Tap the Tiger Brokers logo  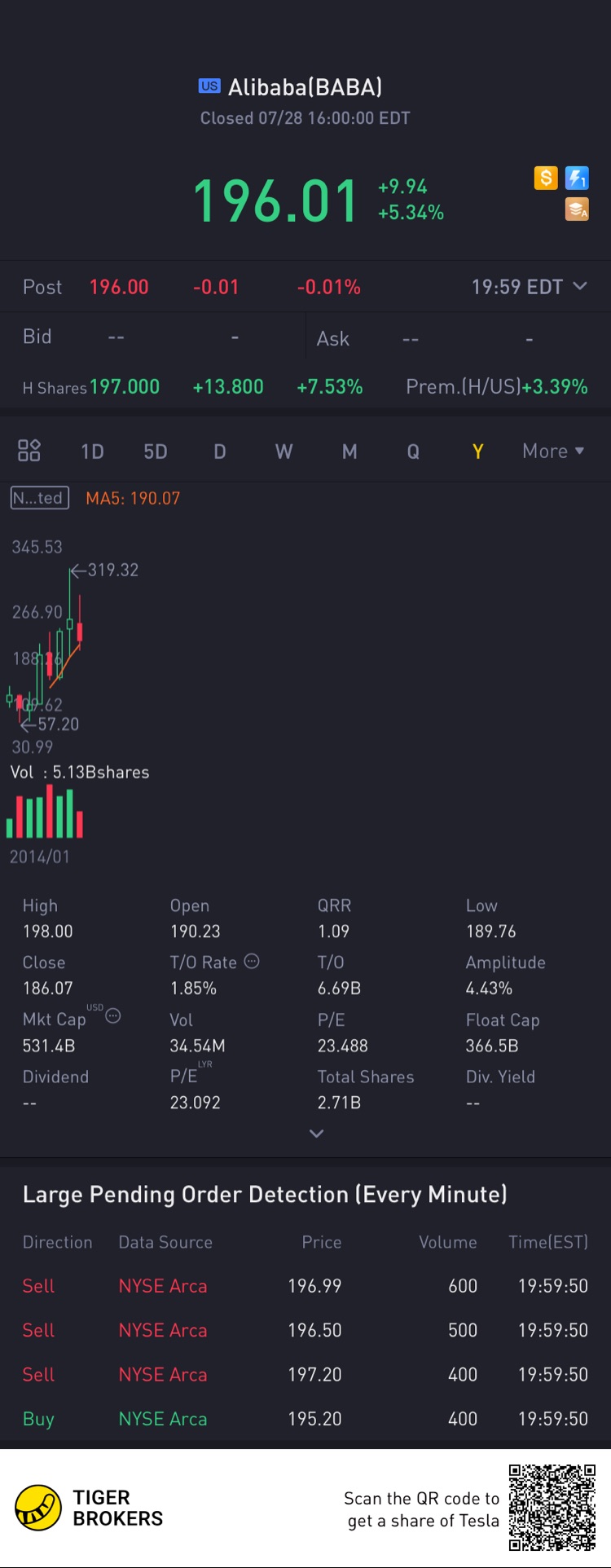click(x=90, y=1508)
